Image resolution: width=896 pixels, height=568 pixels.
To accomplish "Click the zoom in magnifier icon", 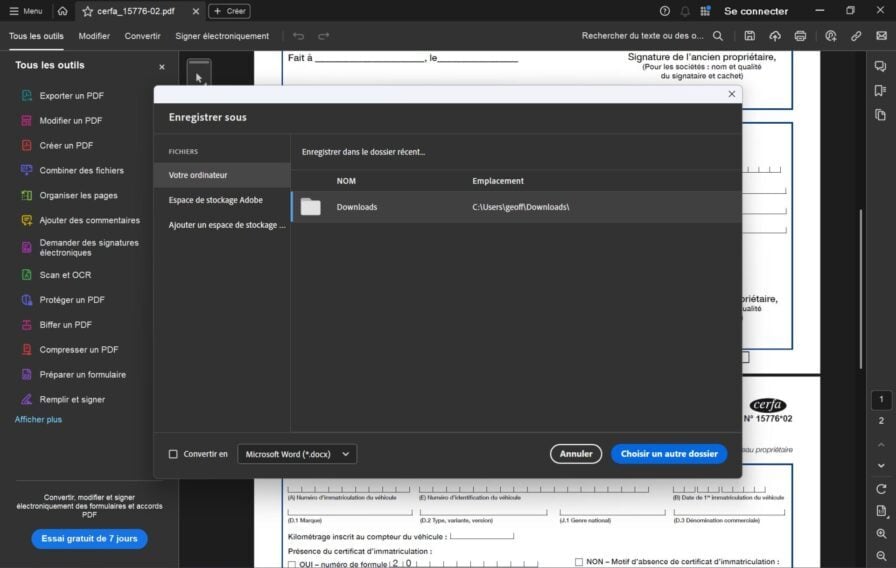I will click(x=881, y=534).
